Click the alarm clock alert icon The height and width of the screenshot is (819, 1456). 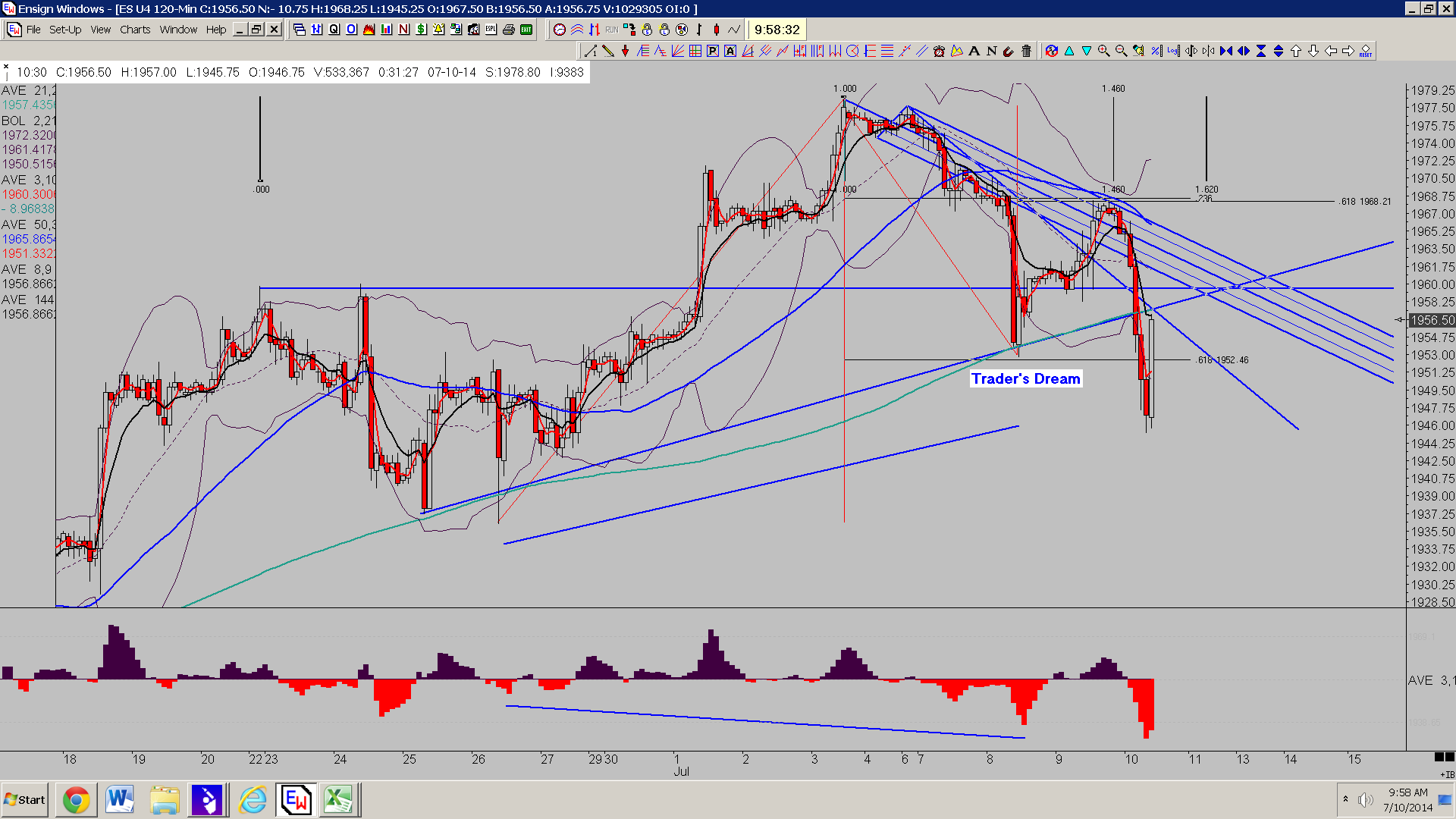[x=939, y=51]
